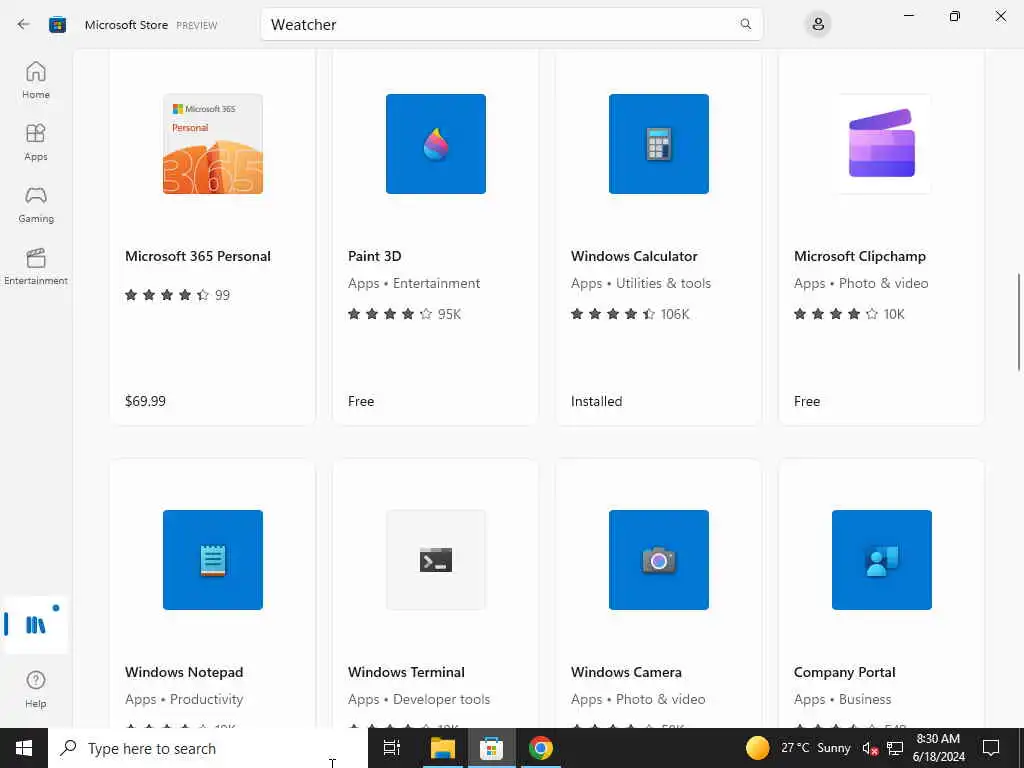This screenshot has height=768, width=1024.
Task: Click the vertical scrollbar thumb
Action: (x=1019, y=322)
